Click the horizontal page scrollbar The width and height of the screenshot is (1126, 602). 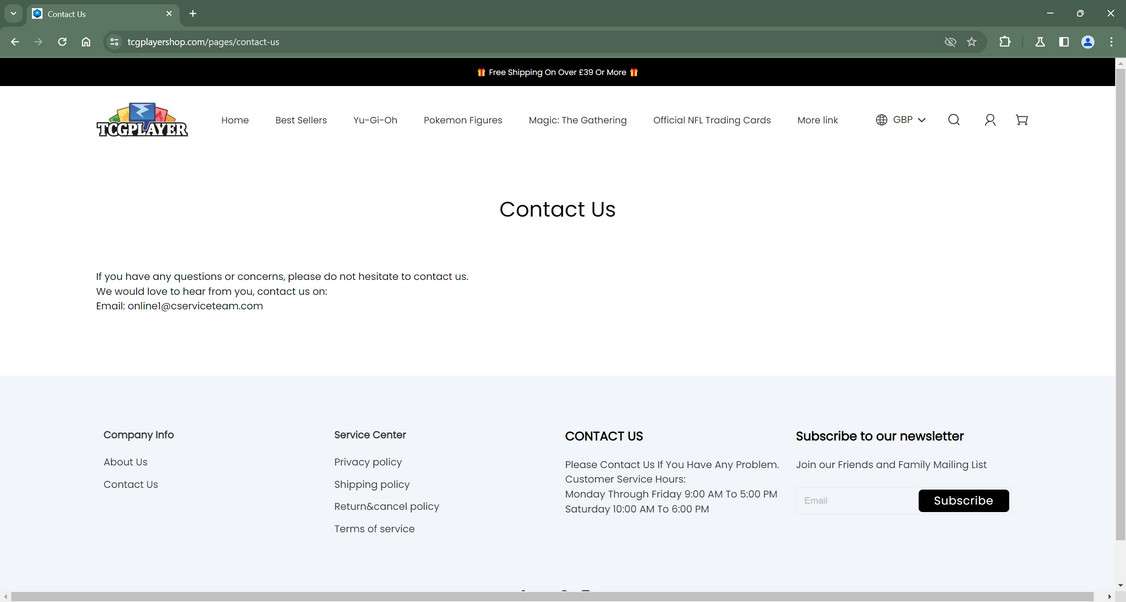pos(553,597)
